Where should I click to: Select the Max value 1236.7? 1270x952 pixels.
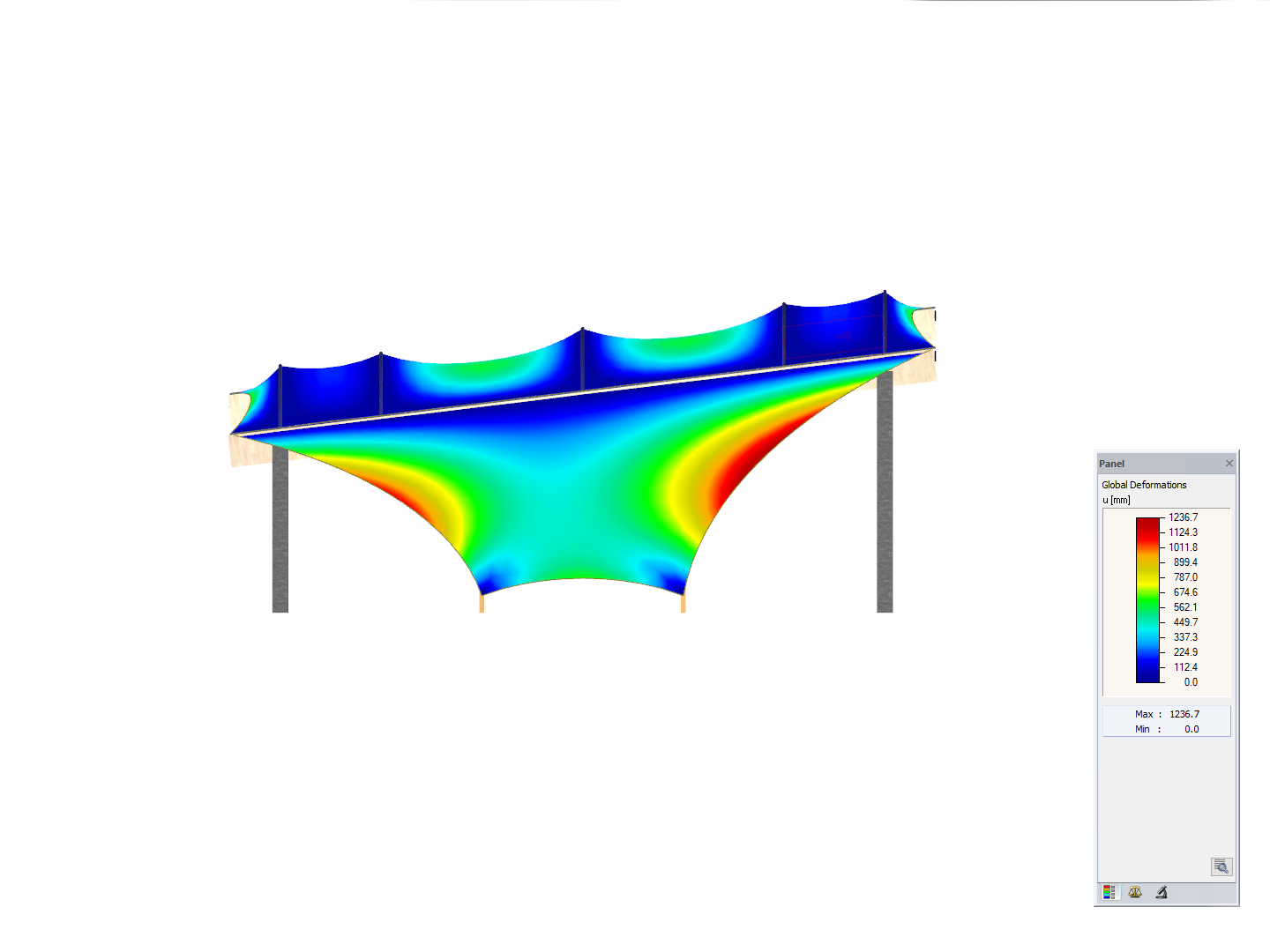[1185, 714]
